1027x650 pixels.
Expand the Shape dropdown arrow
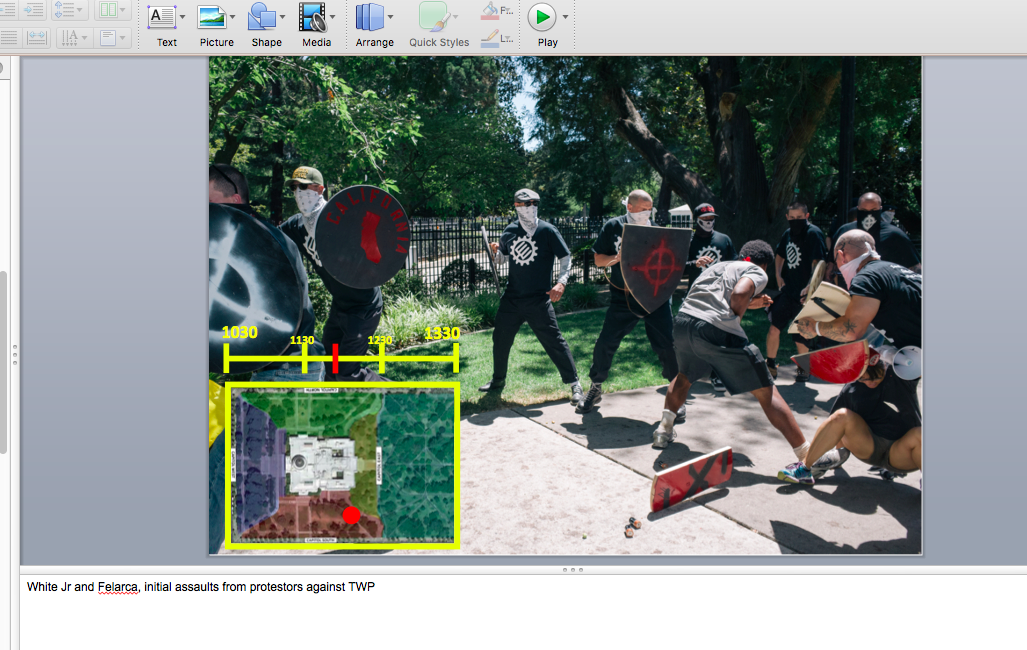pyautogui.click(x=282, y=17)
